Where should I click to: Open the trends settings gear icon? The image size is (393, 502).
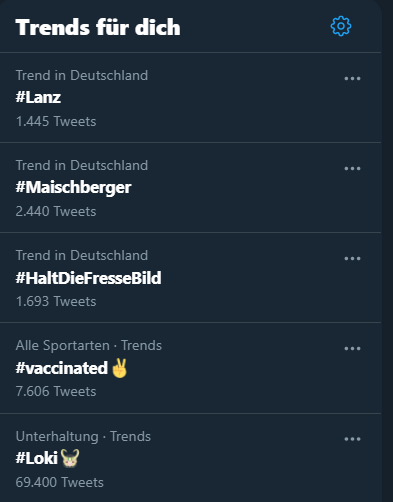pos(341,26)
